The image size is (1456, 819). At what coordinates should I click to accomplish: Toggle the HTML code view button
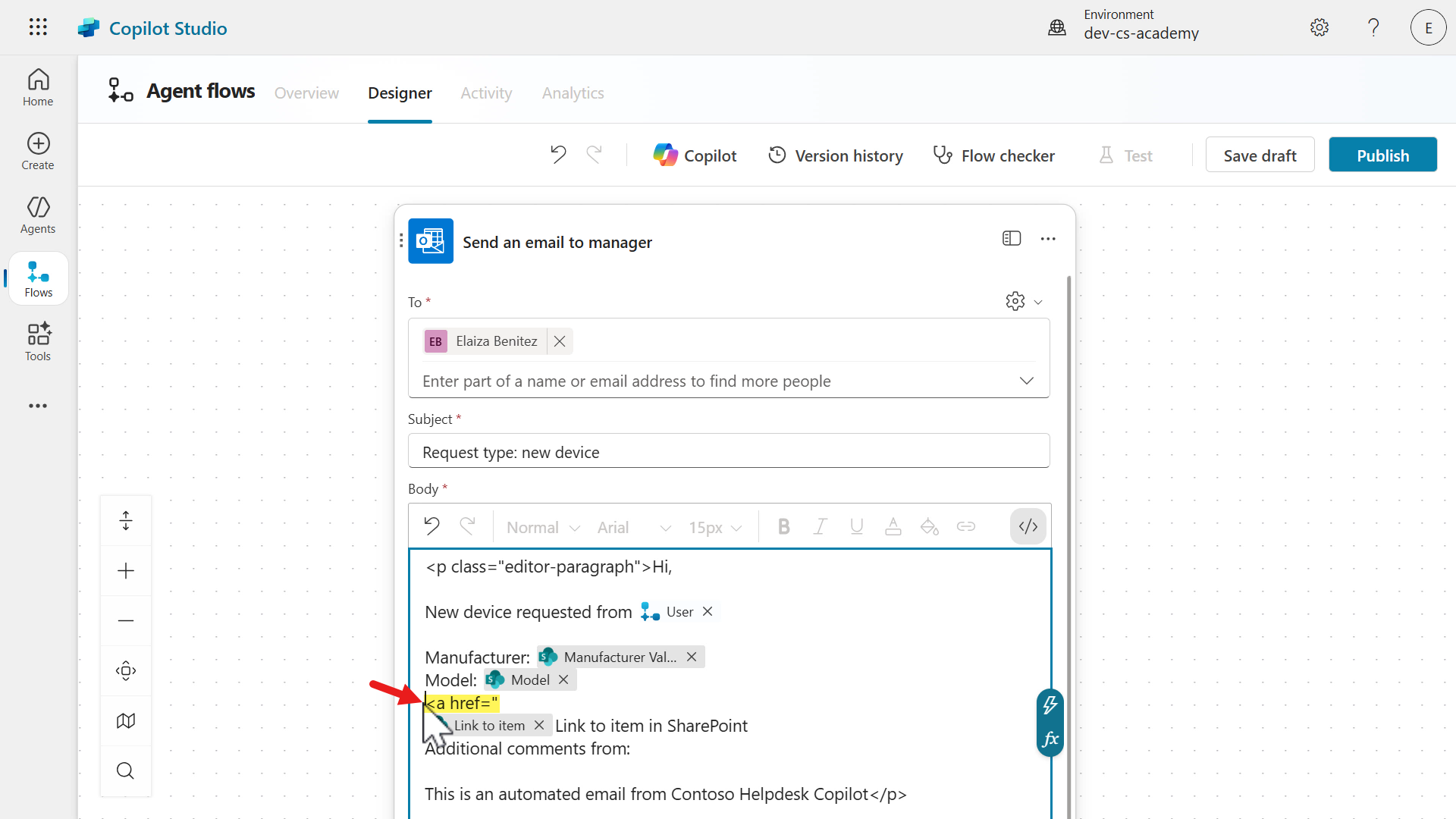[1028, 526]
